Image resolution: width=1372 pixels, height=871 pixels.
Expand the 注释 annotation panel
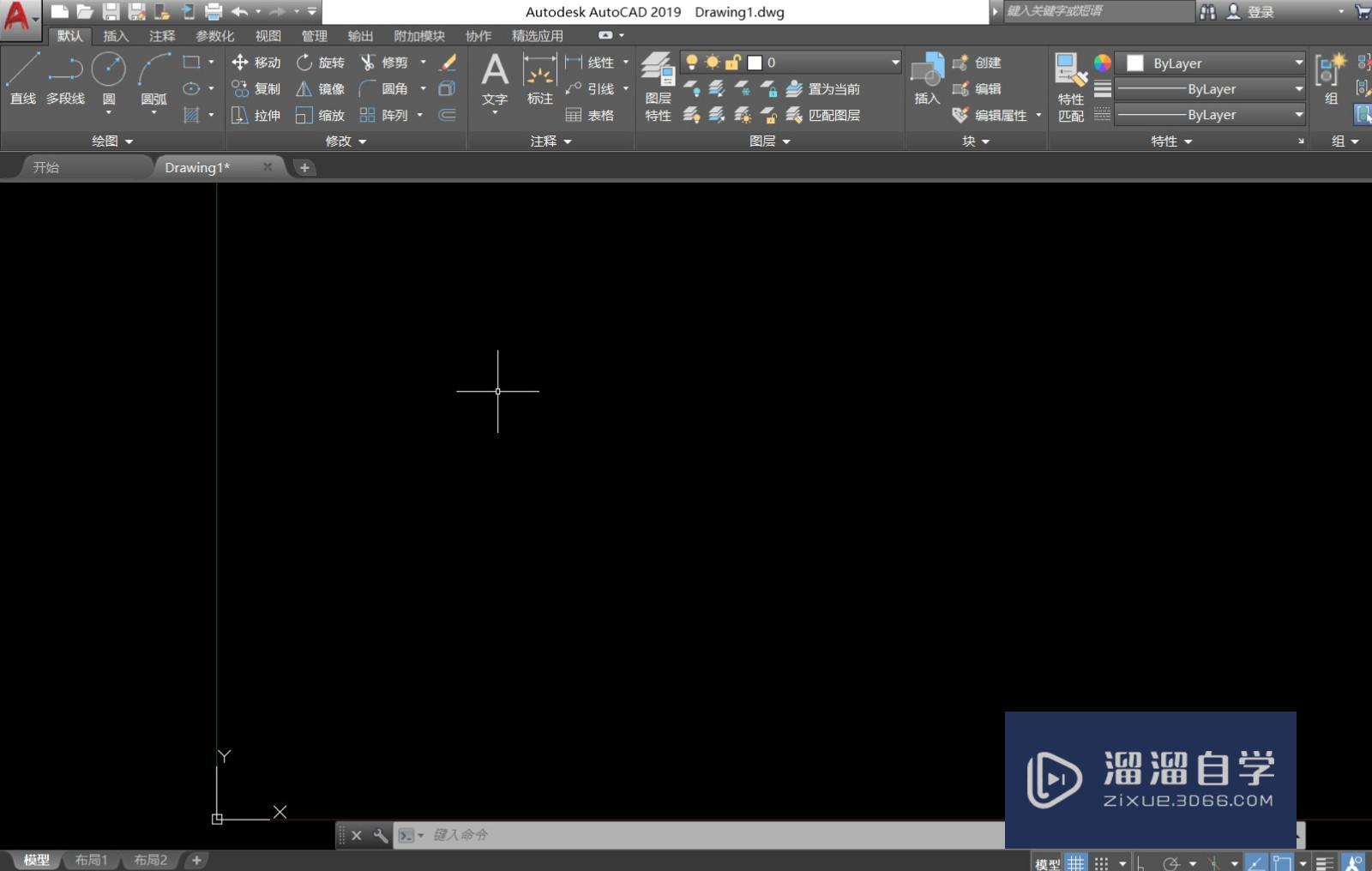point(551,141)
